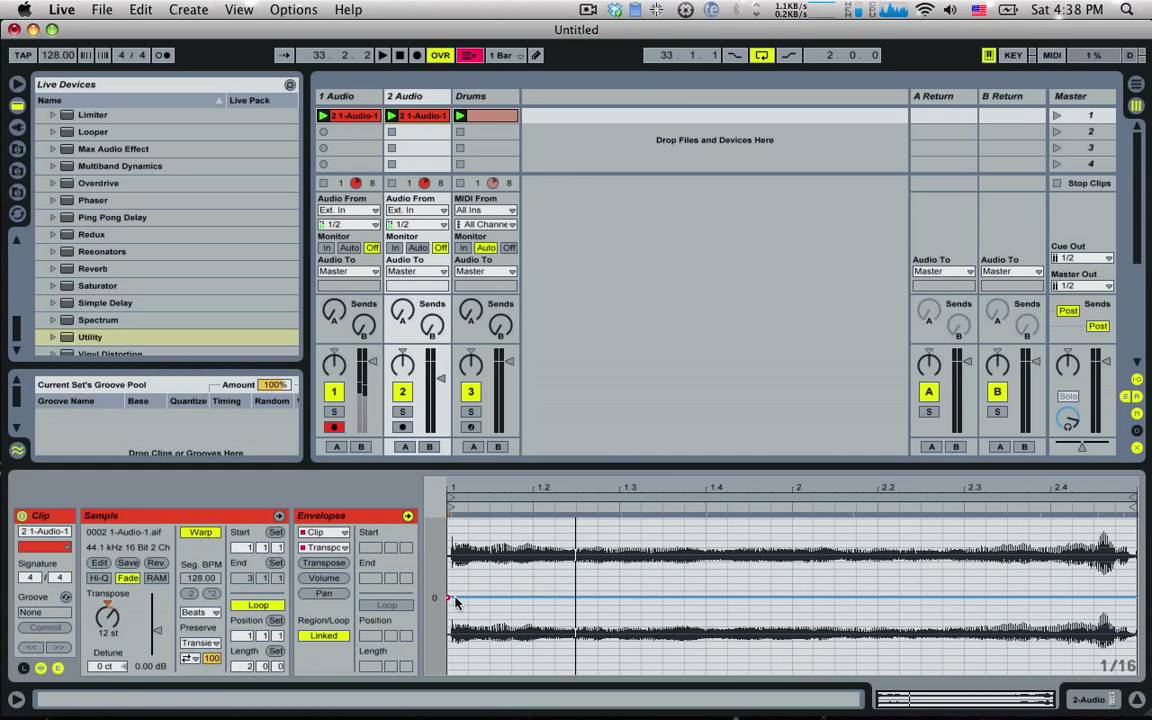Click the clip name field 2 1-Audio-1

pyautogui.click(x=45, y=532)
